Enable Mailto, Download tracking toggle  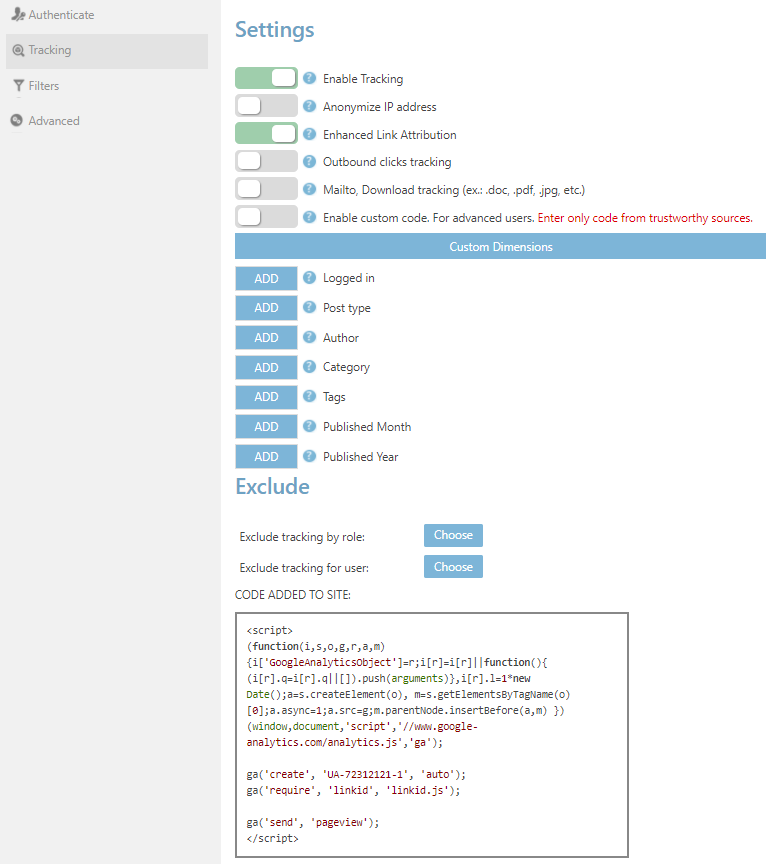(266, 189)
